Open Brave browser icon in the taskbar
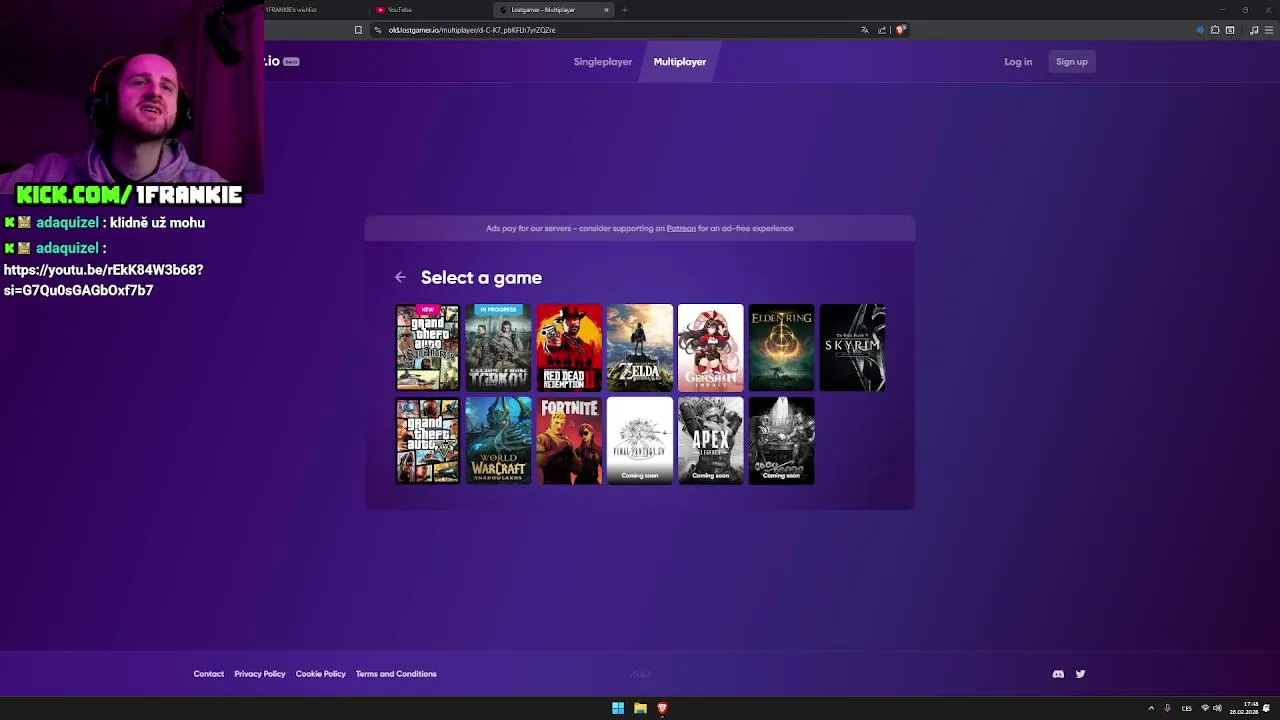 (662, 708)
